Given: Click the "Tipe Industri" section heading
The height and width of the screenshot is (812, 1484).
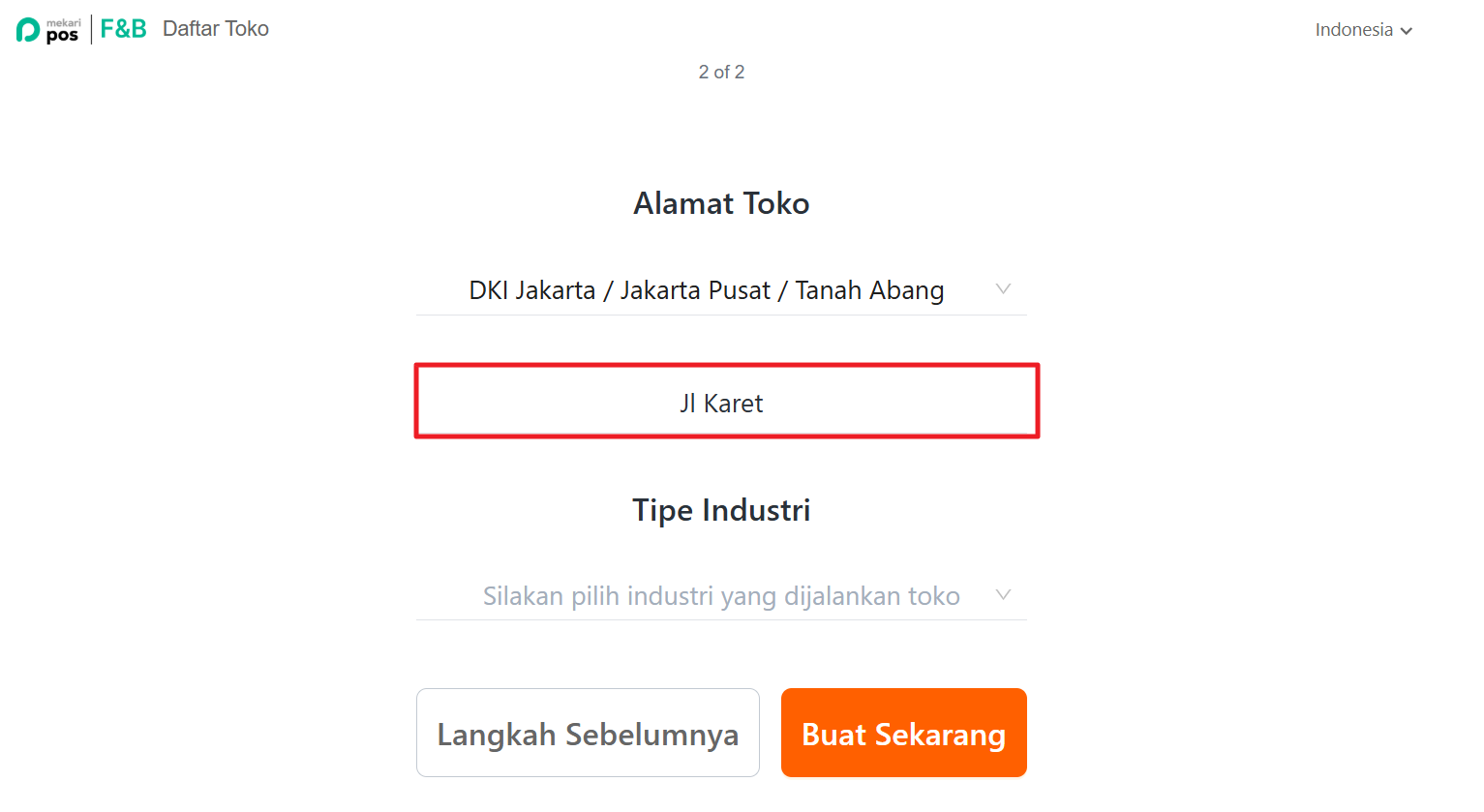Looking at the screenshot, I should (721, 510).
